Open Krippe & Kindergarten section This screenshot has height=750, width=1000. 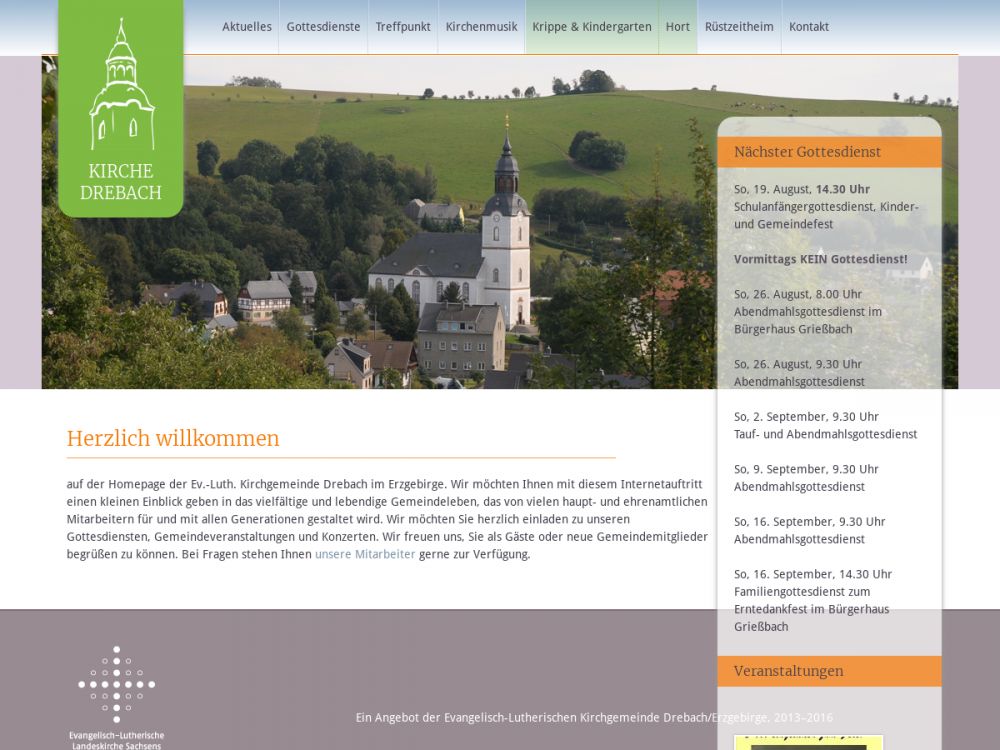[x=591, y=27]
